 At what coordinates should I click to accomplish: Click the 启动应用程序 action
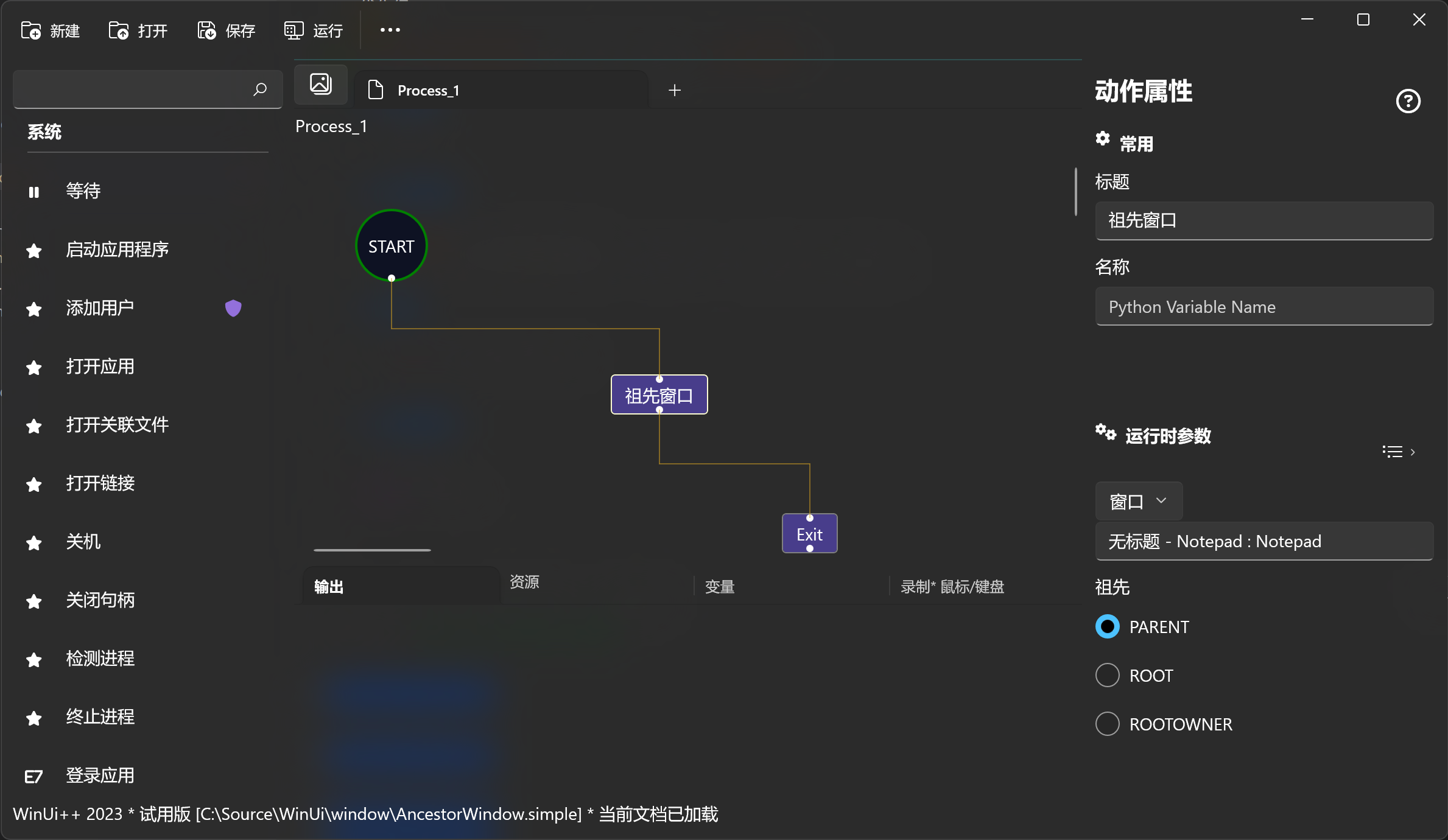[117, 250]
